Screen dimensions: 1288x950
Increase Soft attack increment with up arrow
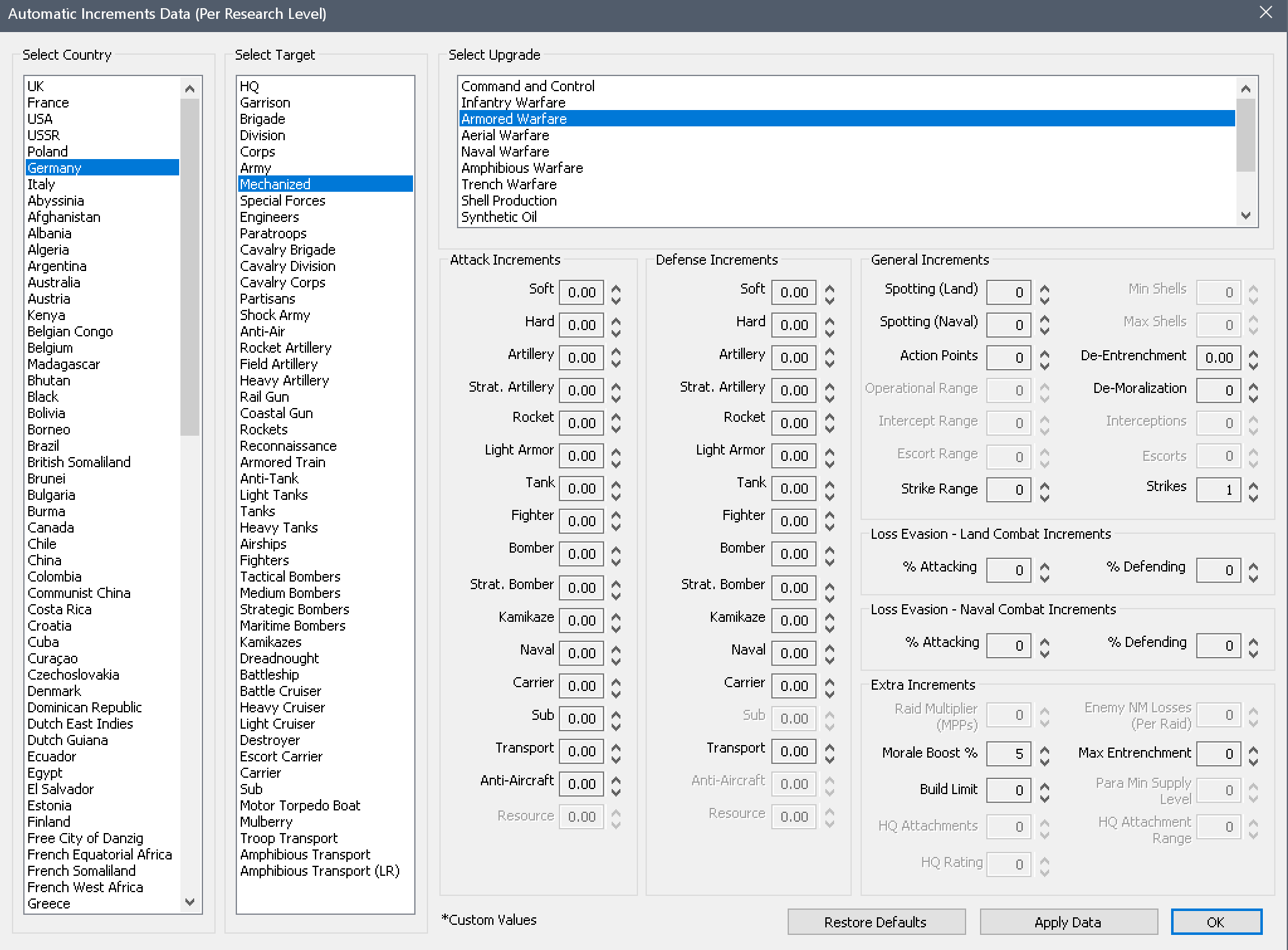point(616,288)
